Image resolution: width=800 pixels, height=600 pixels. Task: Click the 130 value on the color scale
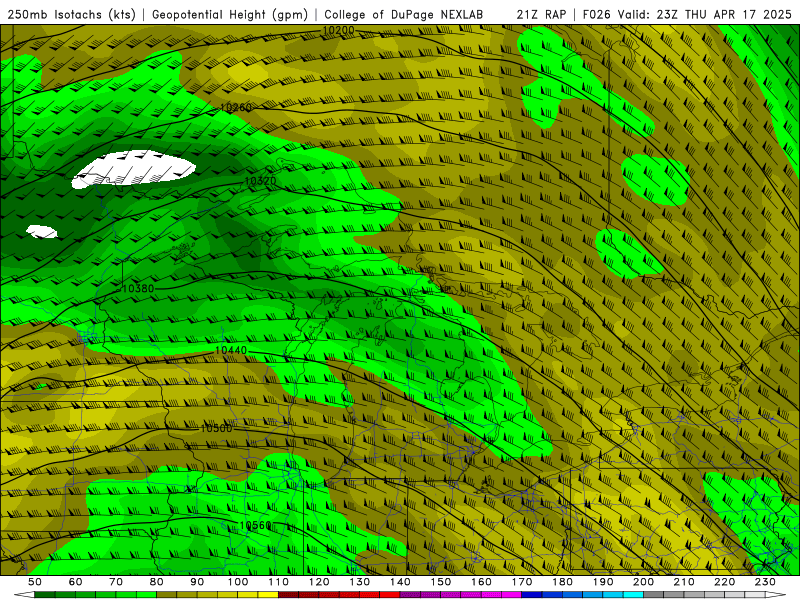(360, 582)
